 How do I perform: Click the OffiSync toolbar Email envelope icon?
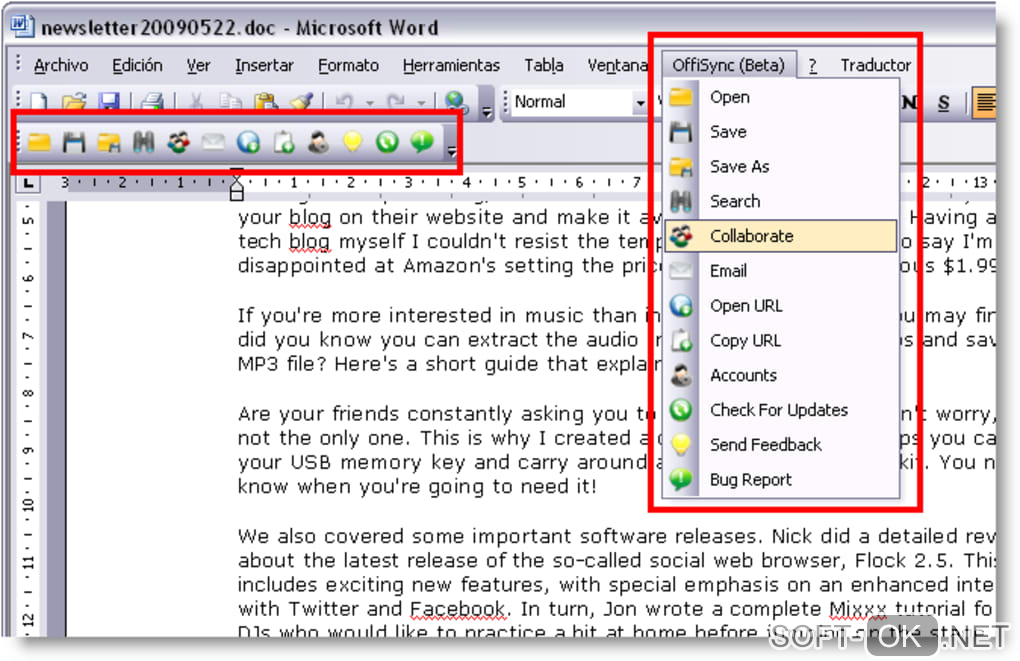click(213, 142)
